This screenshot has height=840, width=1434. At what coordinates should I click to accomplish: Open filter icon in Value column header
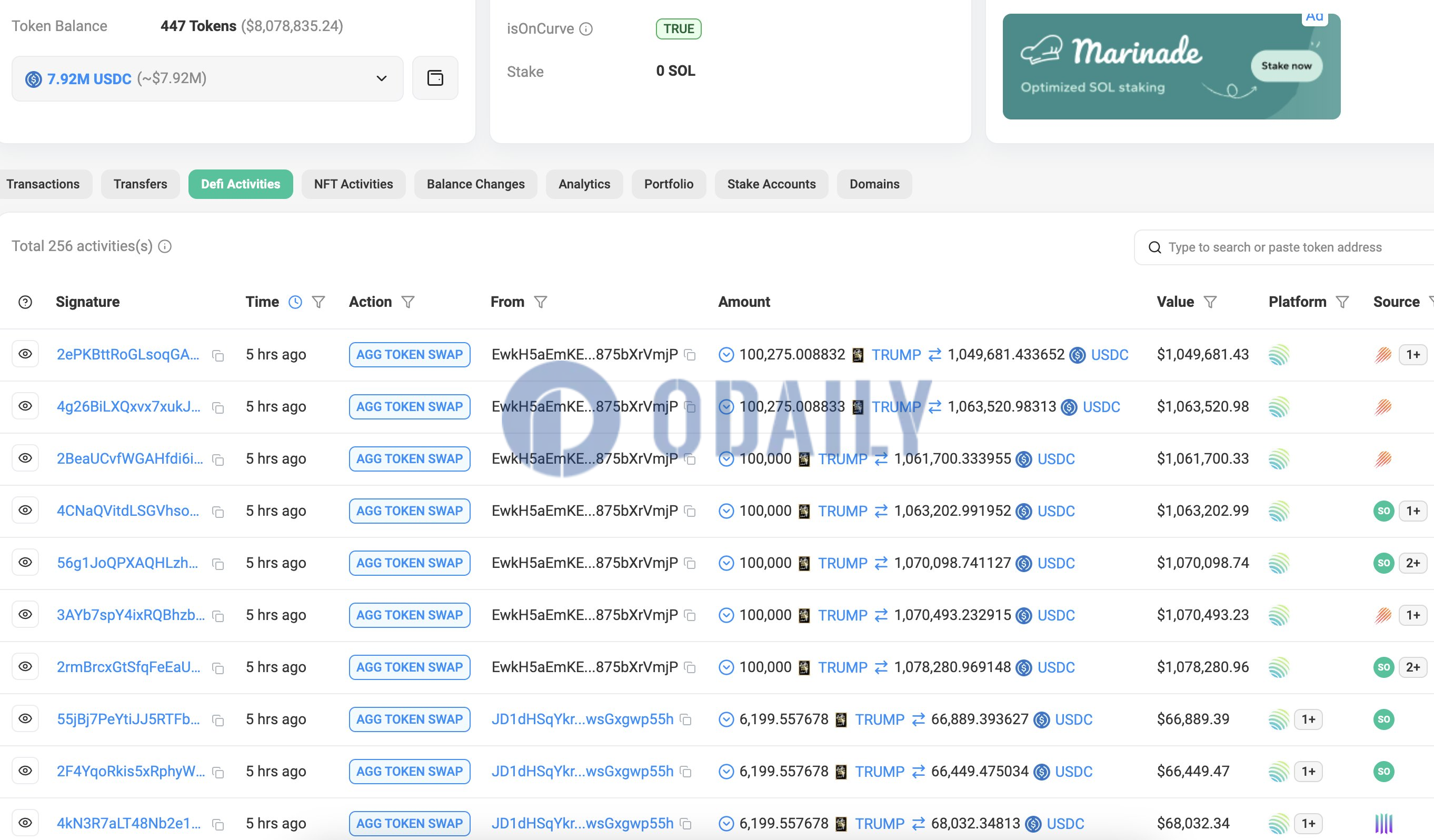click(1210, 302)
